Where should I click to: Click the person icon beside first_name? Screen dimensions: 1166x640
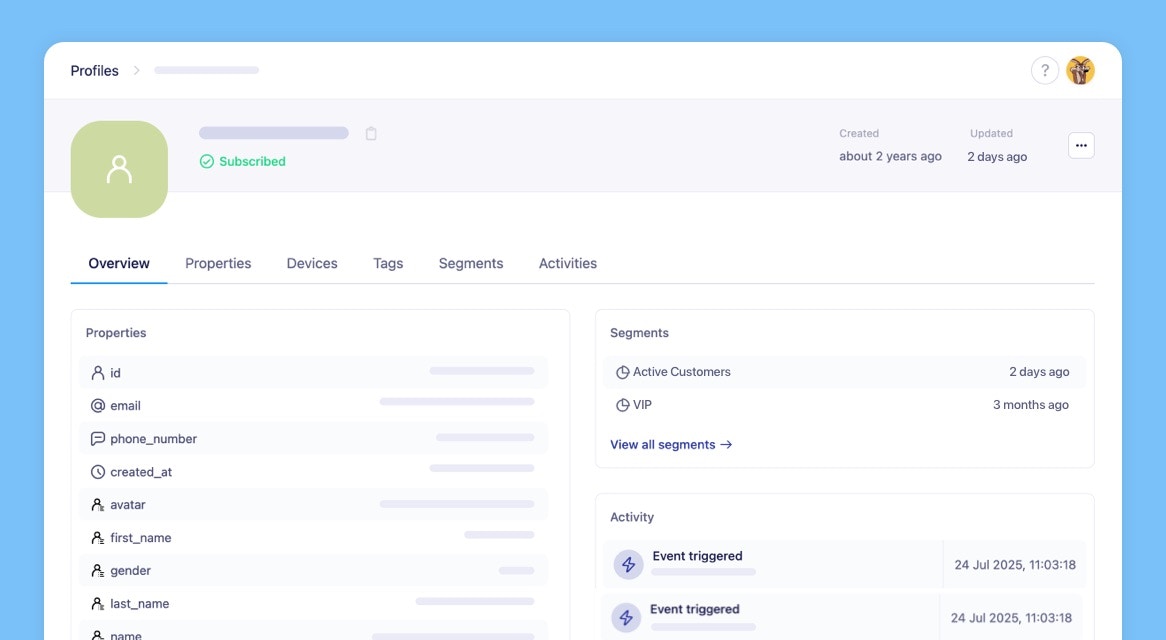pyautogui.click(x=98, y=537)
